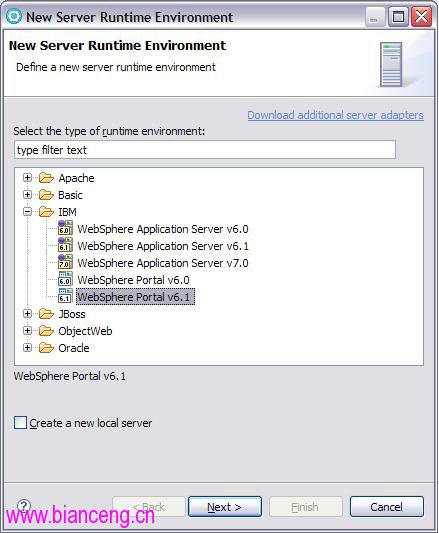Click the WebSphere Application Server v6.1 icon

tap(65, 244)
